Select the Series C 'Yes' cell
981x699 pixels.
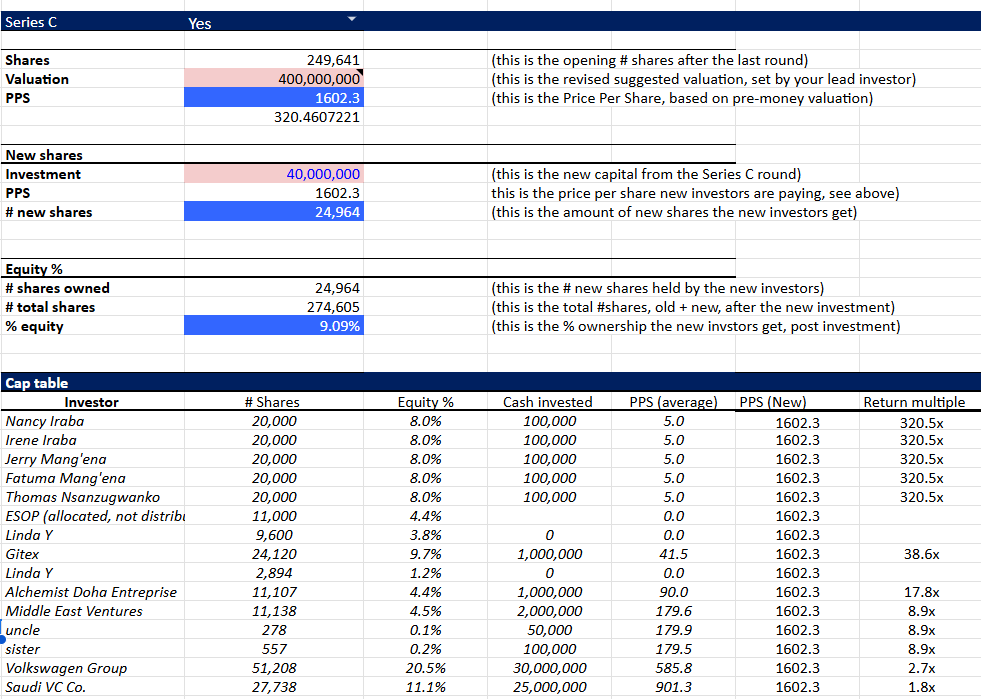[x=260, y=22]
